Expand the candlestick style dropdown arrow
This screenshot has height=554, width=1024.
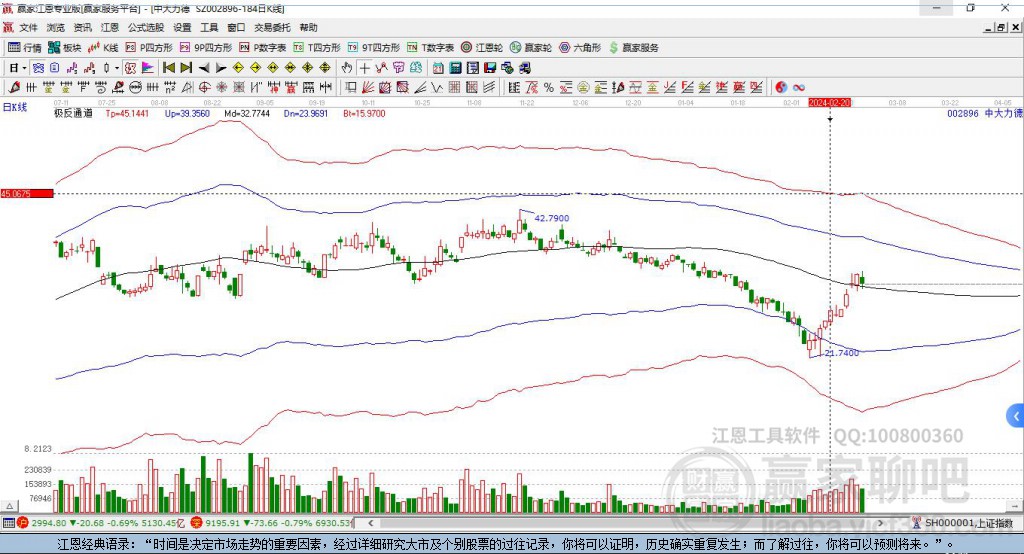click(117, 68)
